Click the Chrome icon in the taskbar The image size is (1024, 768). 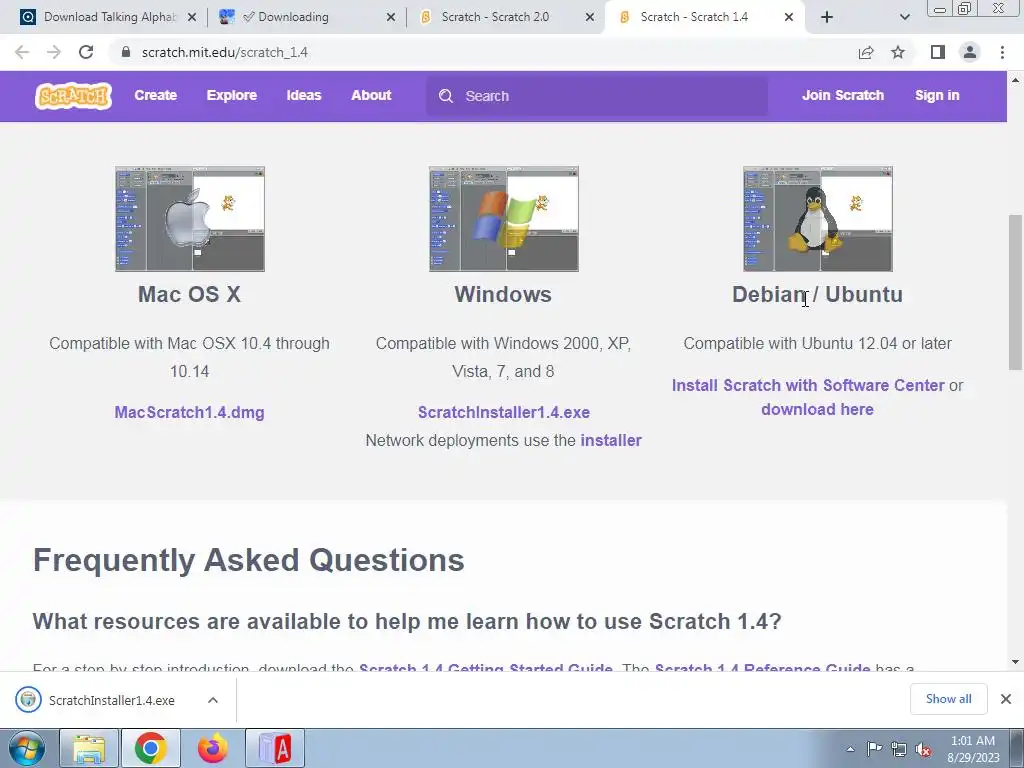[x=151, y=748]
